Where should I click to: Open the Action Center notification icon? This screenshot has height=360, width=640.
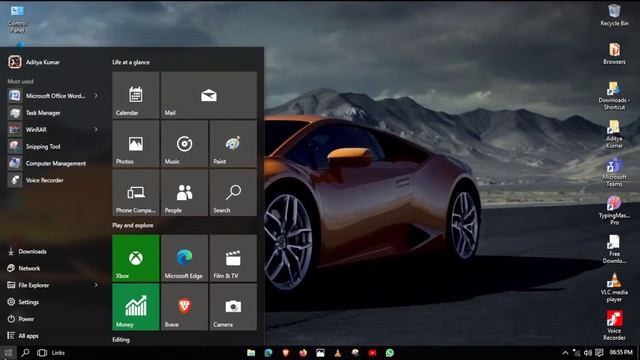(x=599, y=353)
